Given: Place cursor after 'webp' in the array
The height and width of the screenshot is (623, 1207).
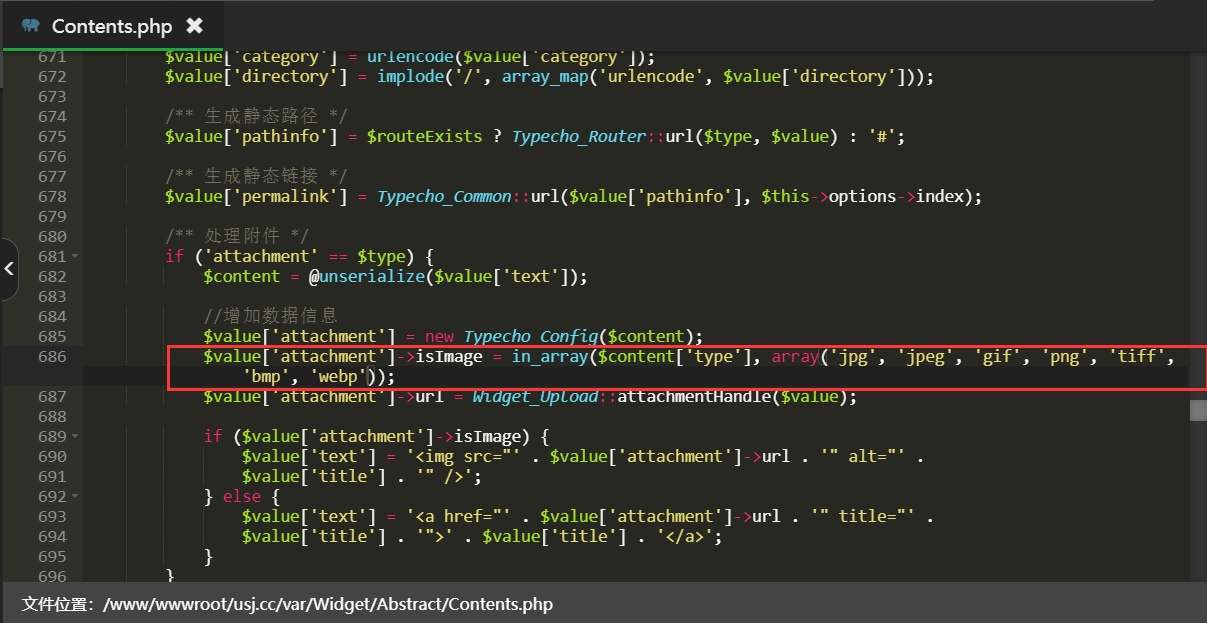Looking at the screenshot, I should click(368, 377).
